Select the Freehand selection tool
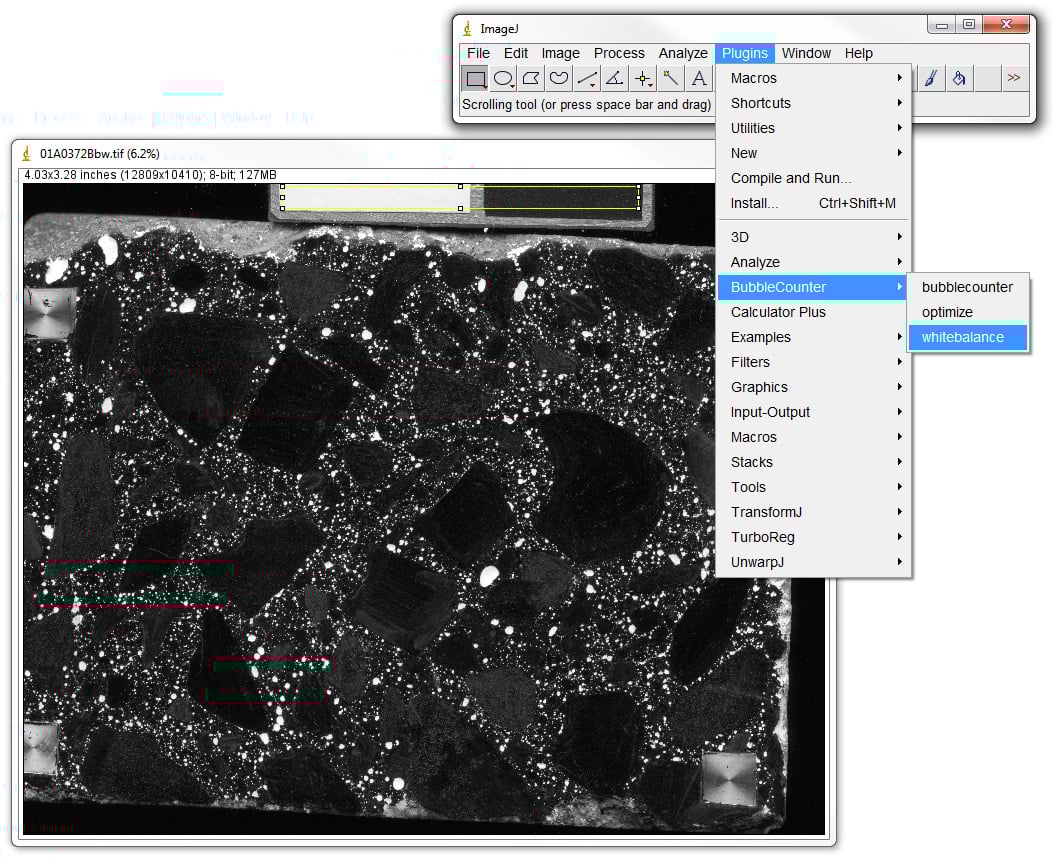 coord(560,79)
